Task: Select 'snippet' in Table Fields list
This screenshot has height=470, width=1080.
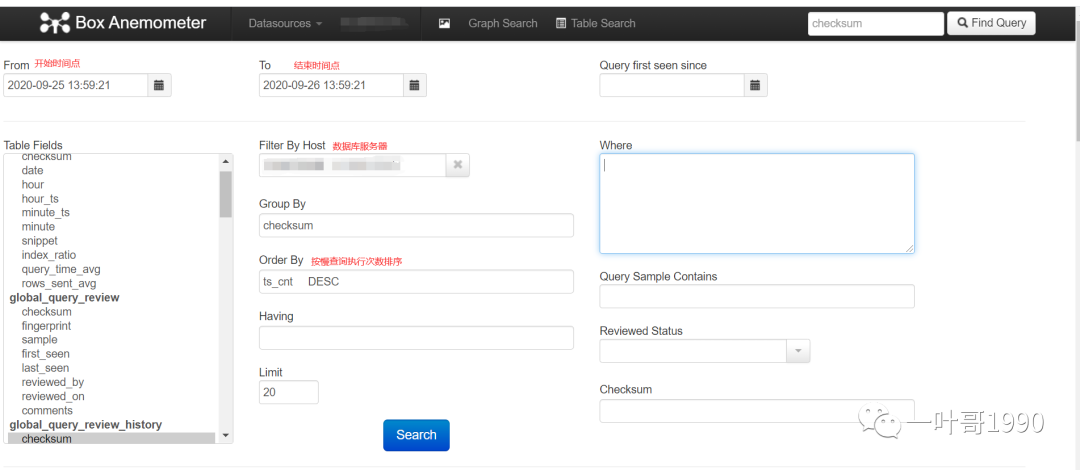Action: 39,241
